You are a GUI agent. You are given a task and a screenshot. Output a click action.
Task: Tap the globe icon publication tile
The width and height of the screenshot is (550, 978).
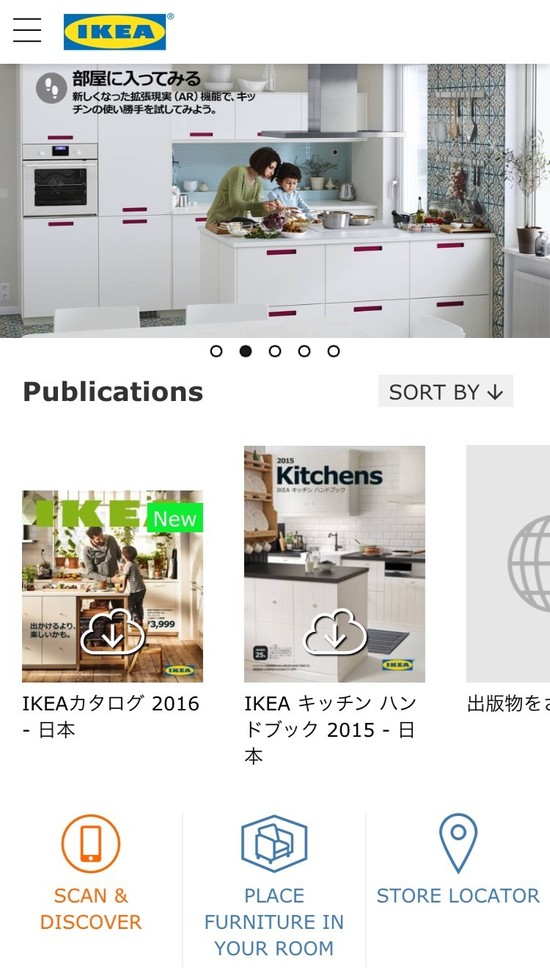pos(508,563)
